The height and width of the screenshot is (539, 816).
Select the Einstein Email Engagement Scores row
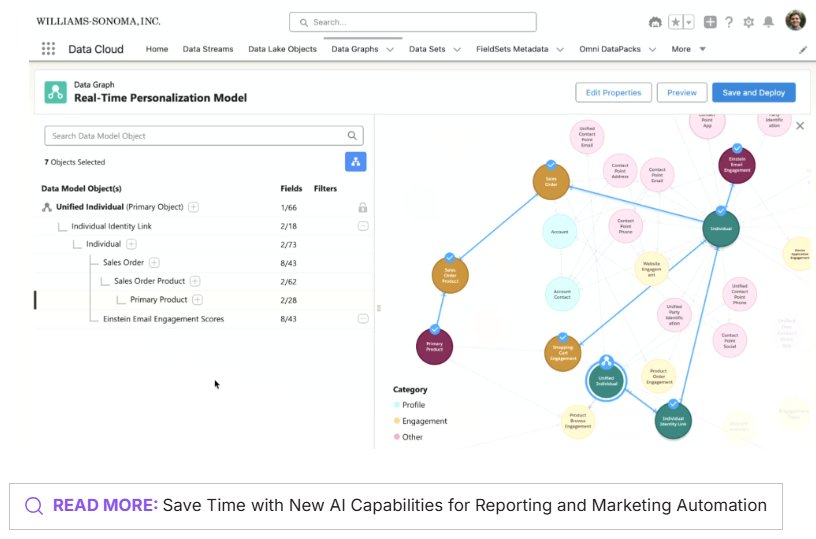point(204,319)
